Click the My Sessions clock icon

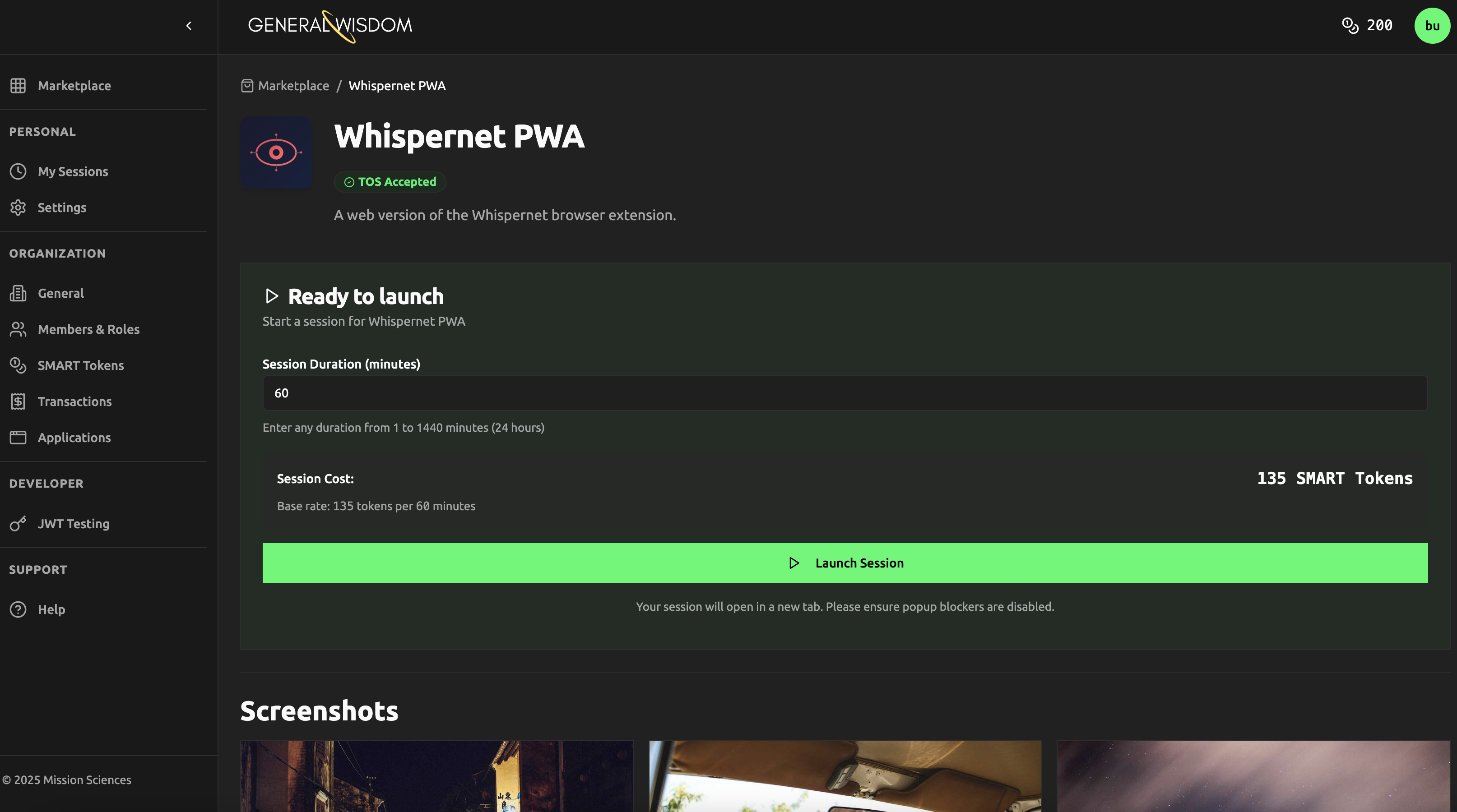click(x=18, y=171)
